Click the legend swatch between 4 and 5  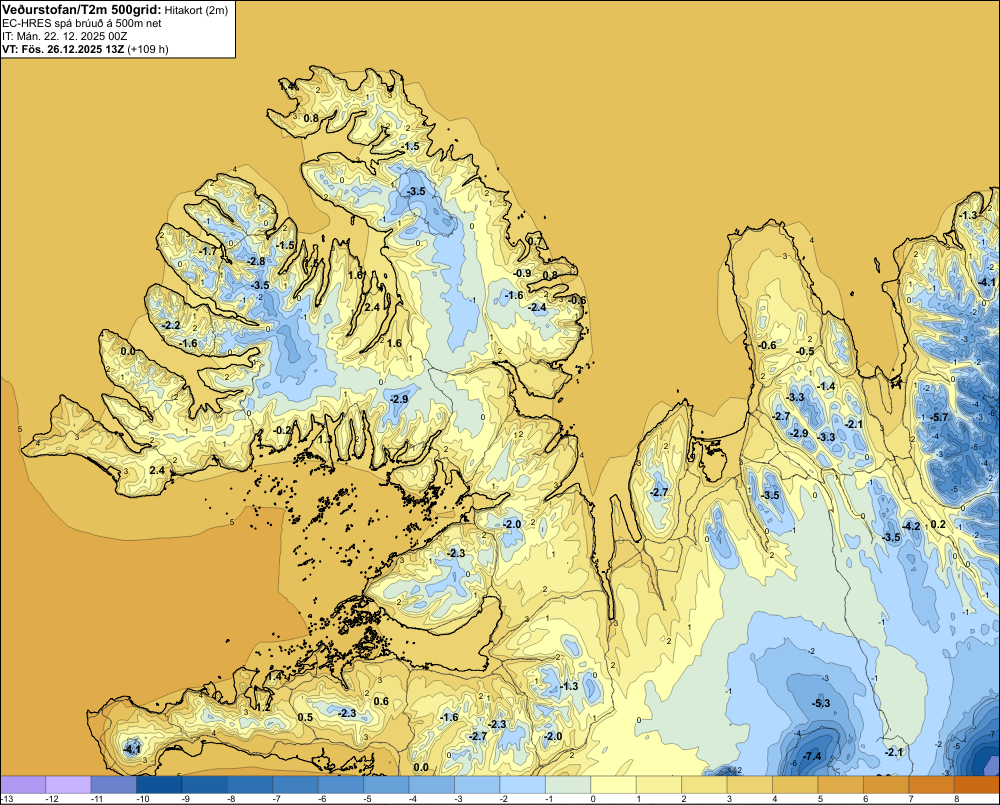coord(796,785)
